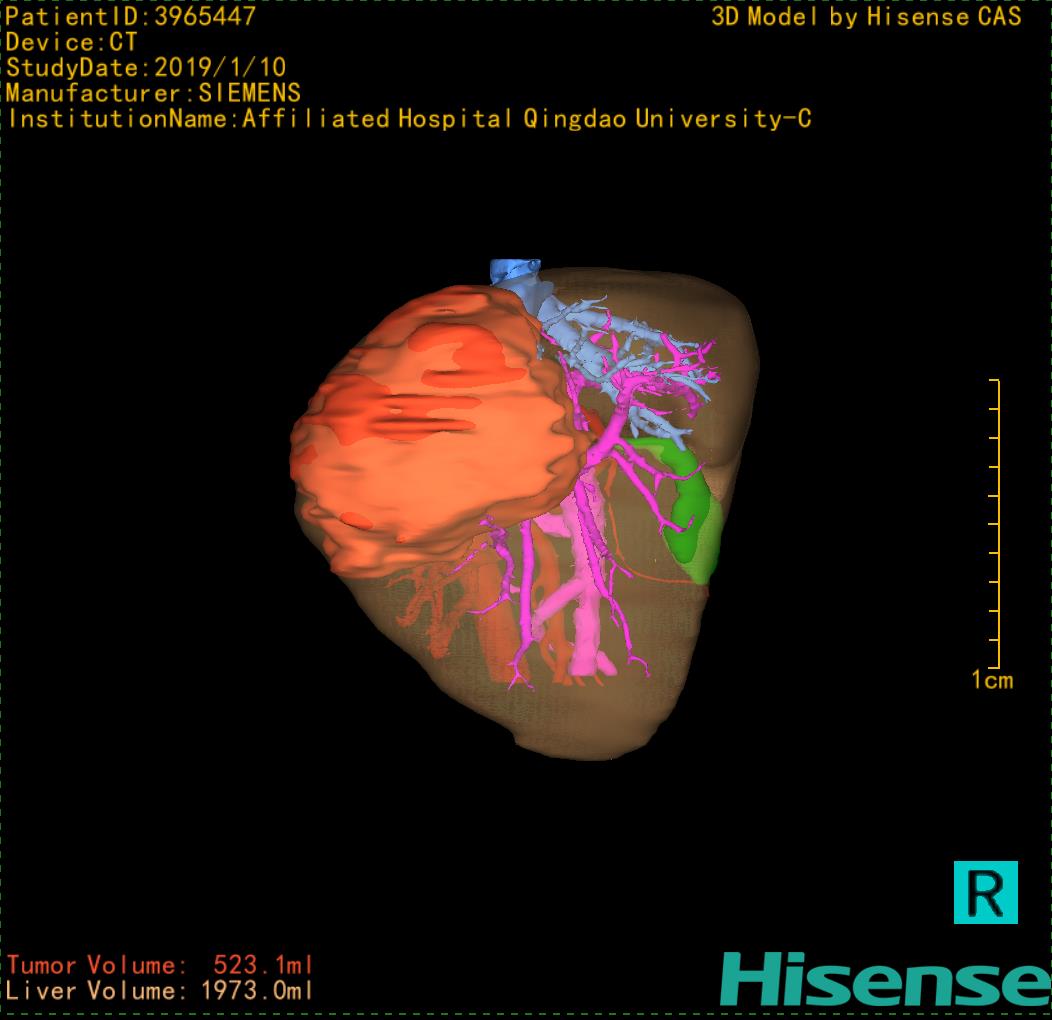Click the InstitutionName line

coord(408,120)
